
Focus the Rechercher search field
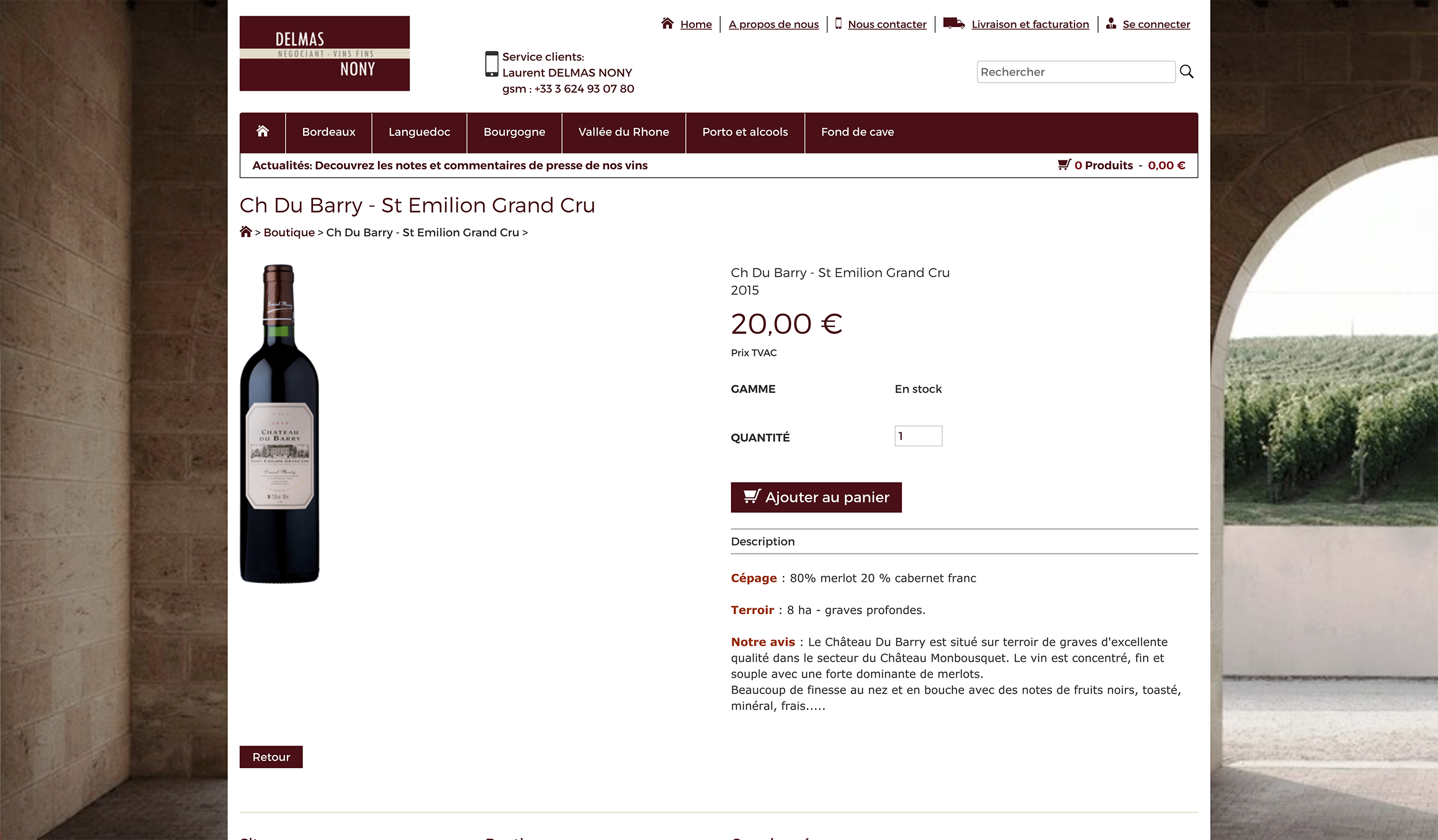click(1075, 72)
